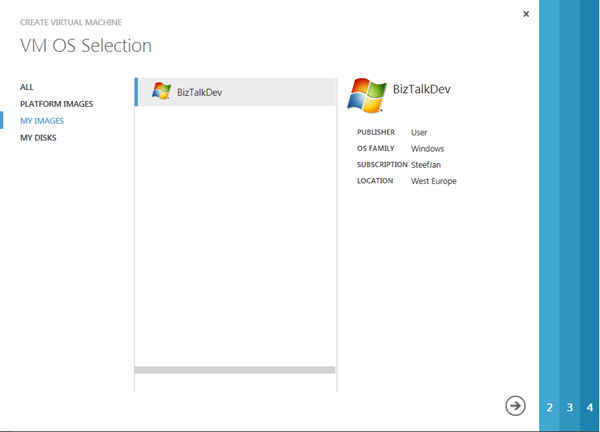Viewport: 600px width, 432px height.
Task: Click the OS Family value Windows
Action: (427, 149)
